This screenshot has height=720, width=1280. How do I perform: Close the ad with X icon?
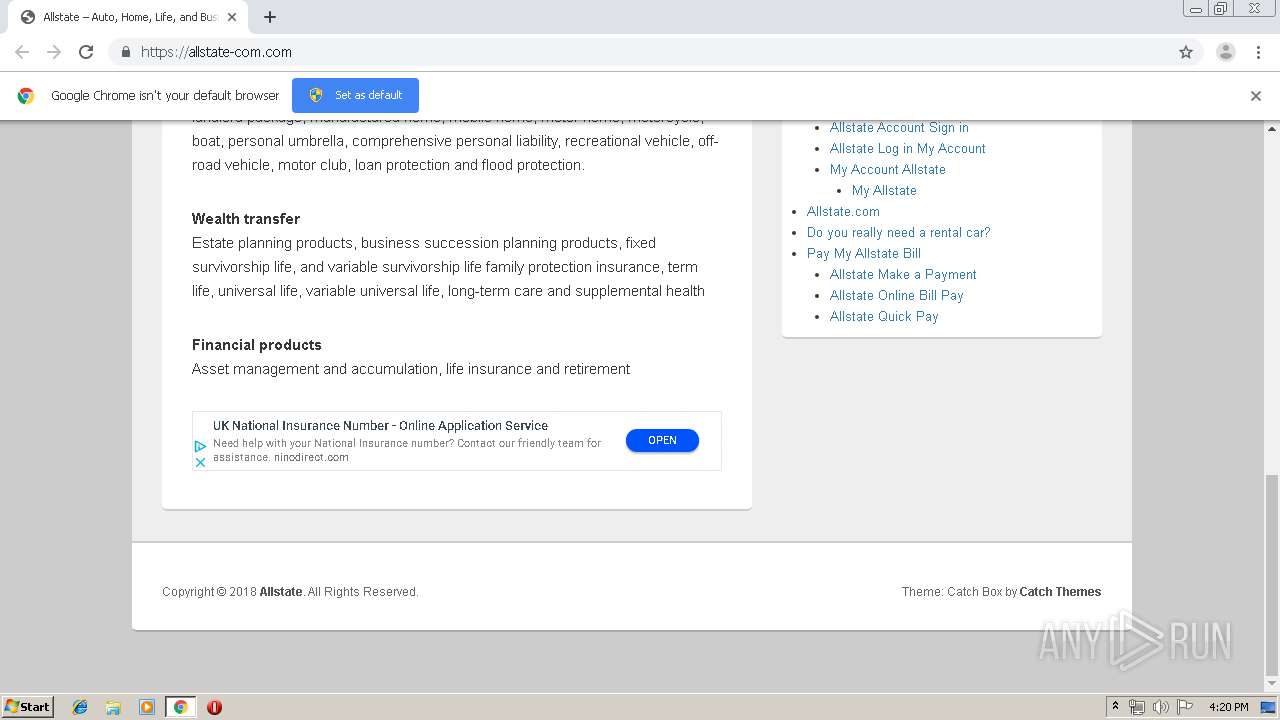pos(200,462)
